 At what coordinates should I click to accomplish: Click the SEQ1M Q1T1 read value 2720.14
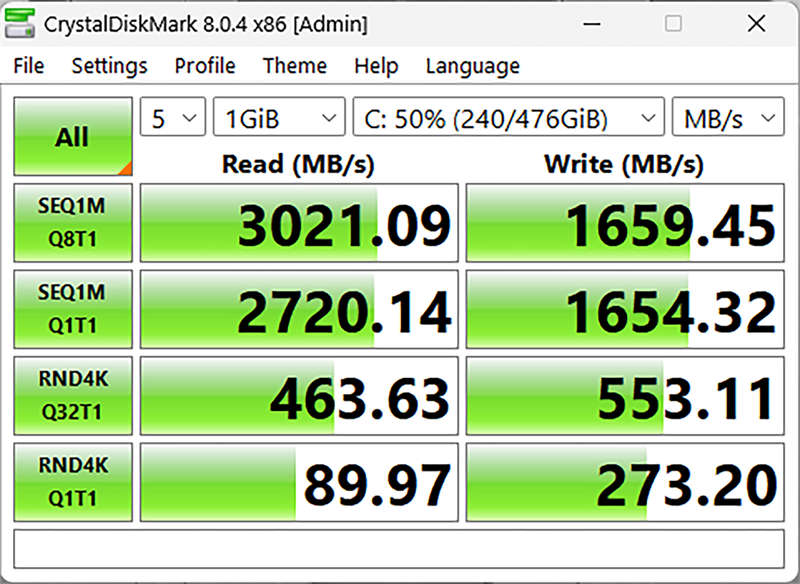pos(299,310)
